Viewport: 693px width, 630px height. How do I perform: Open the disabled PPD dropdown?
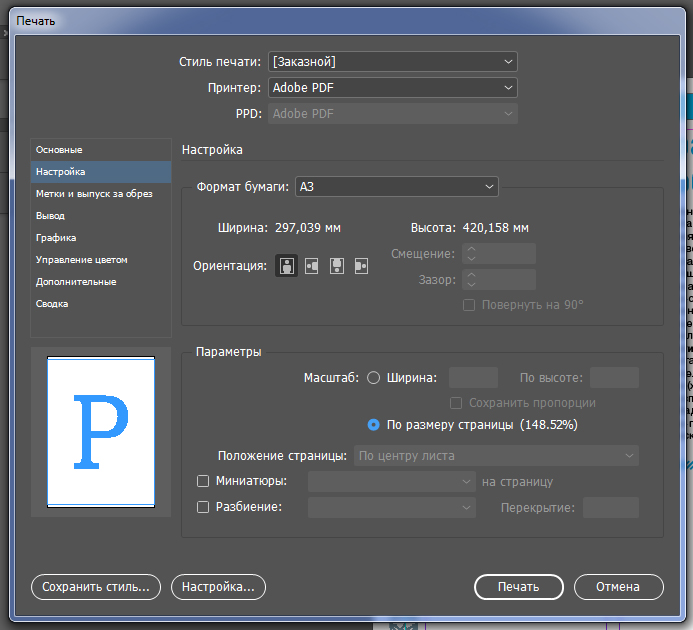(392, 114)
